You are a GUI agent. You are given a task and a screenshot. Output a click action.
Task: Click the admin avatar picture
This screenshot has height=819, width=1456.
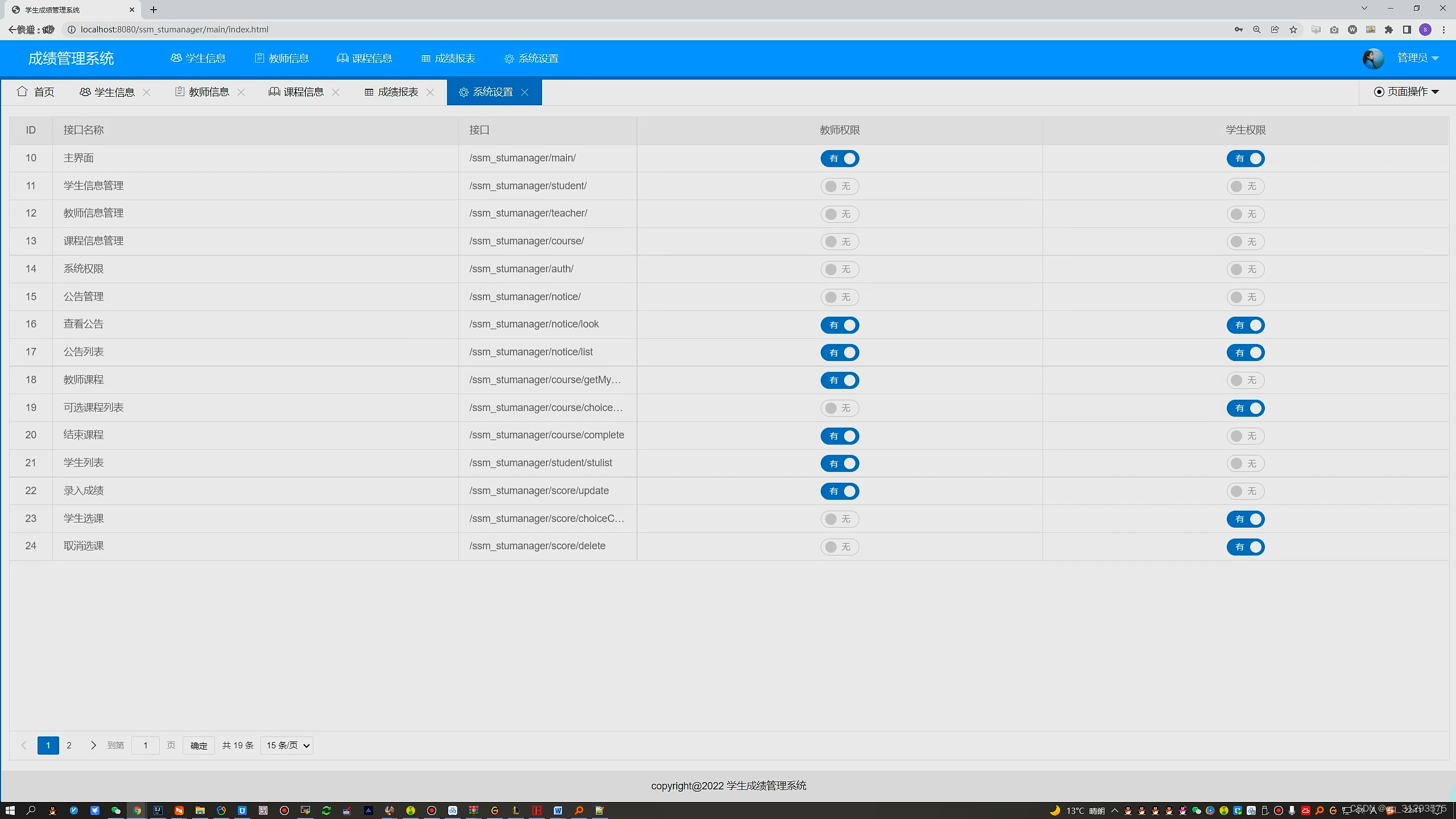(1372, 58)
